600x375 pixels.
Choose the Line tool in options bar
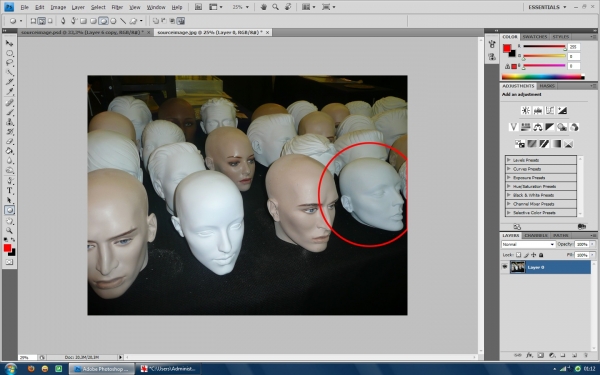point(123,21)
